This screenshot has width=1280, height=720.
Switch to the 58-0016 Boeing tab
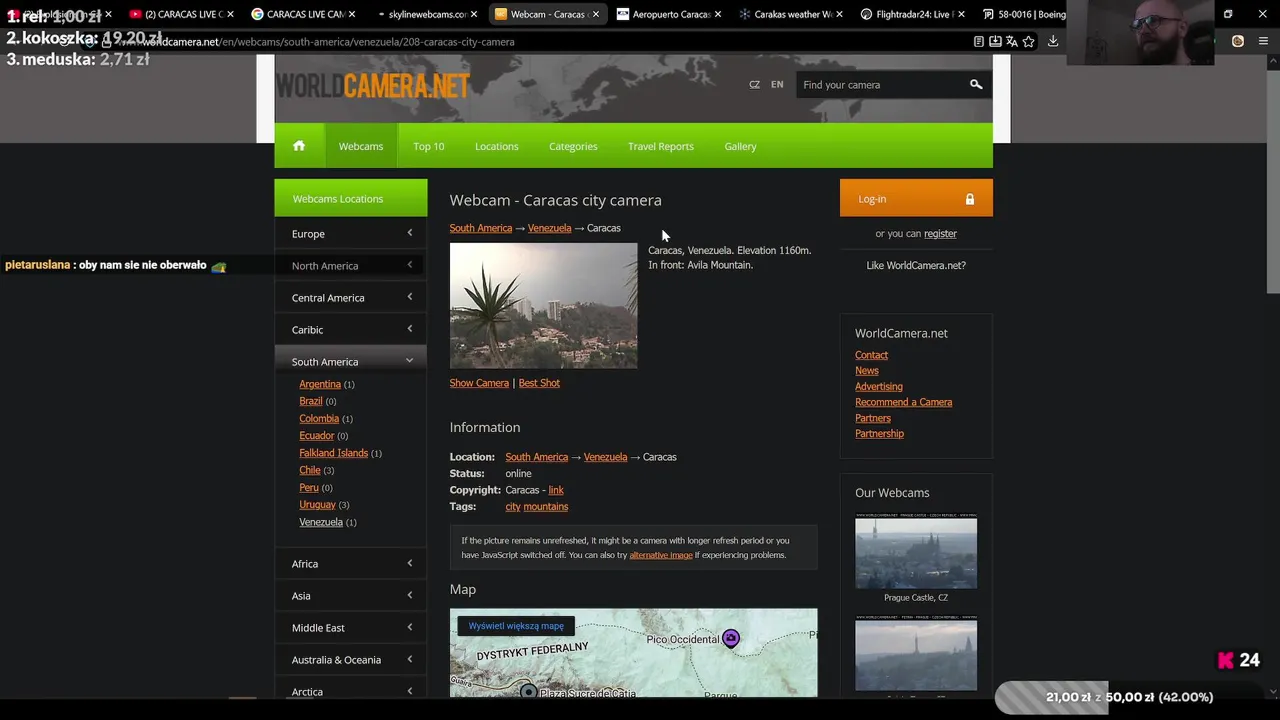click(1023, 15)
